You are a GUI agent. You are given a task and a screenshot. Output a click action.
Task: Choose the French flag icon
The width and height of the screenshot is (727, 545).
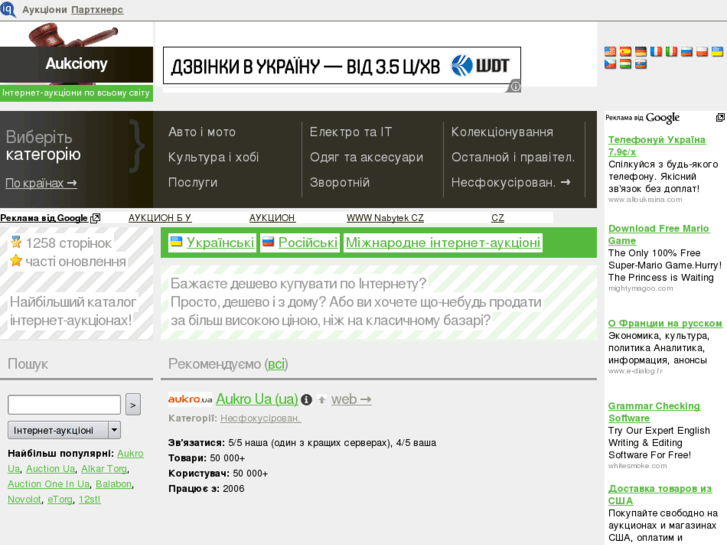(x=656, y=51)
